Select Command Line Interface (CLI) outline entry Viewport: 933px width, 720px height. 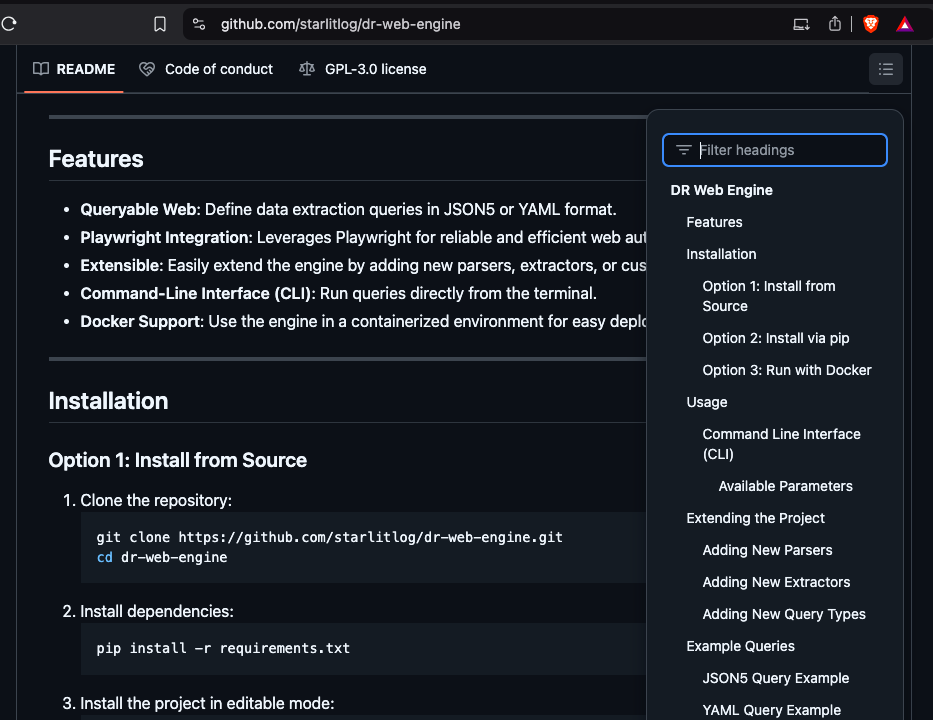click(x=781, y=444)
